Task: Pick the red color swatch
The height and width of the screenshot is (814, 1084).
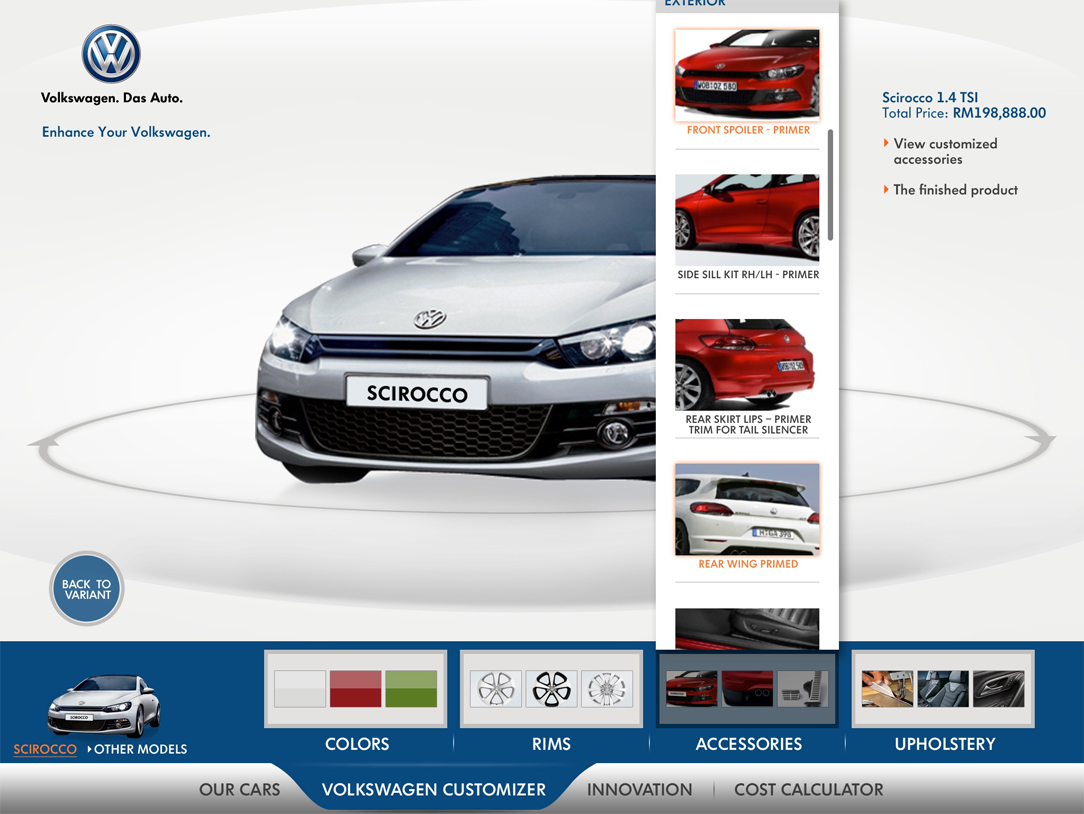Action: click(355, 688)
